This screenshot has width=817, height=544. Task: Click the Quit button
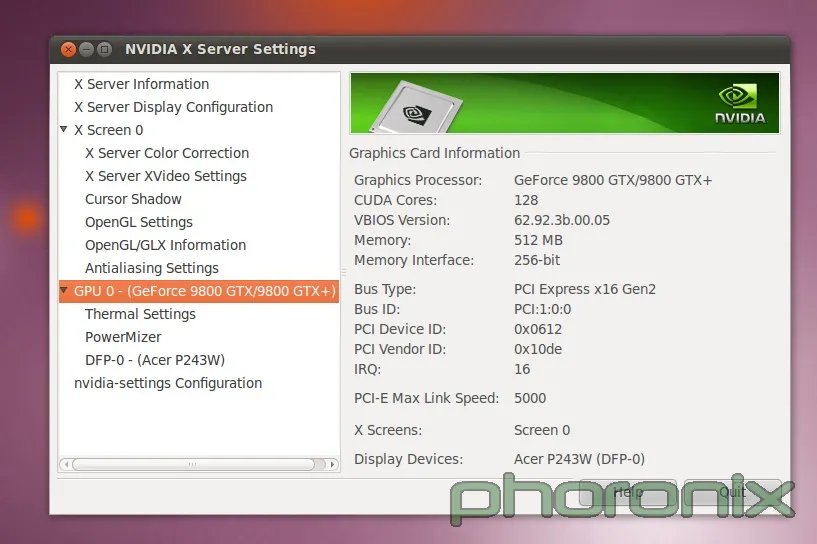733,492
